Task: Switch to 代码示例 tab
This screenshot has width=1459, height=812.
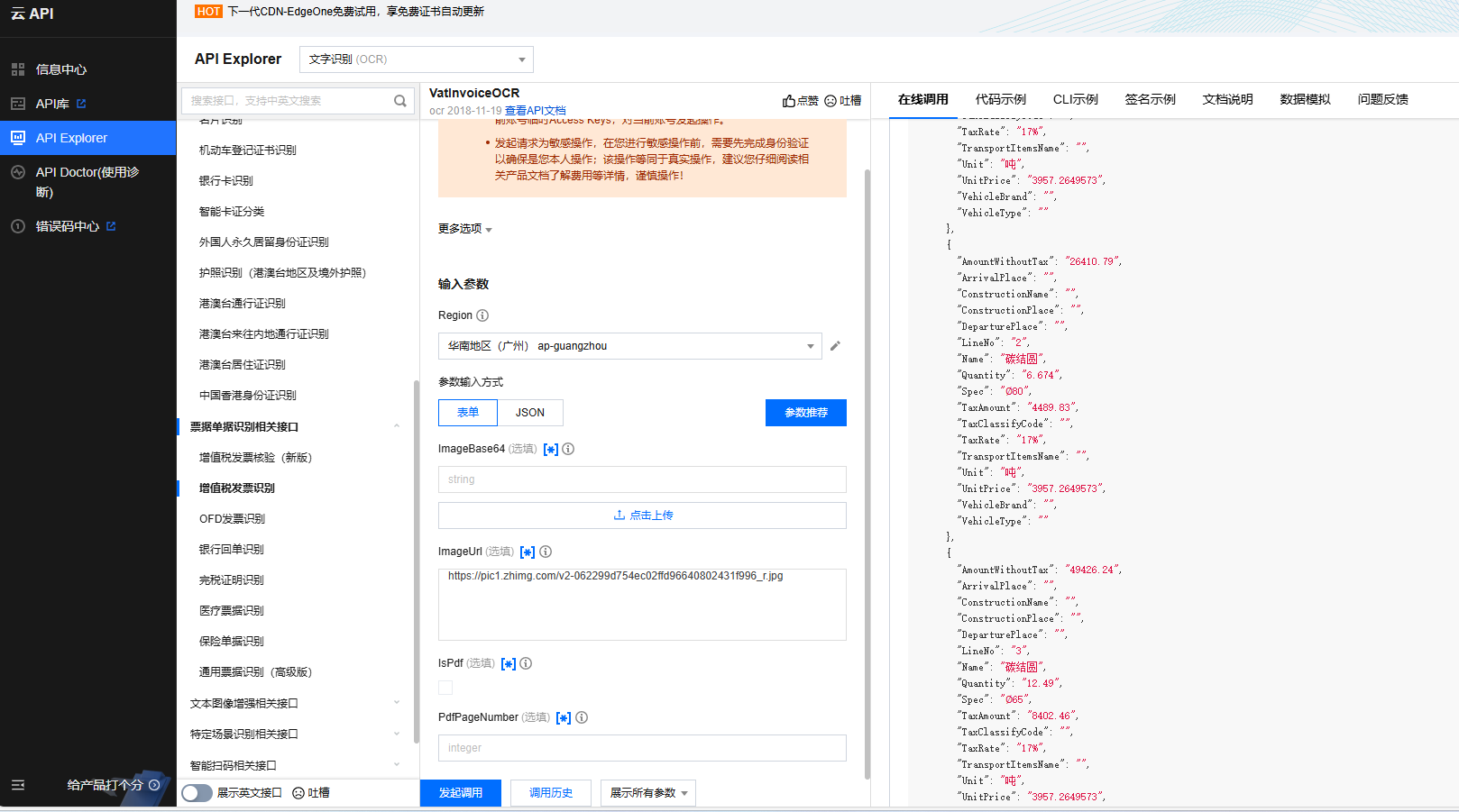Action: 1001,99
